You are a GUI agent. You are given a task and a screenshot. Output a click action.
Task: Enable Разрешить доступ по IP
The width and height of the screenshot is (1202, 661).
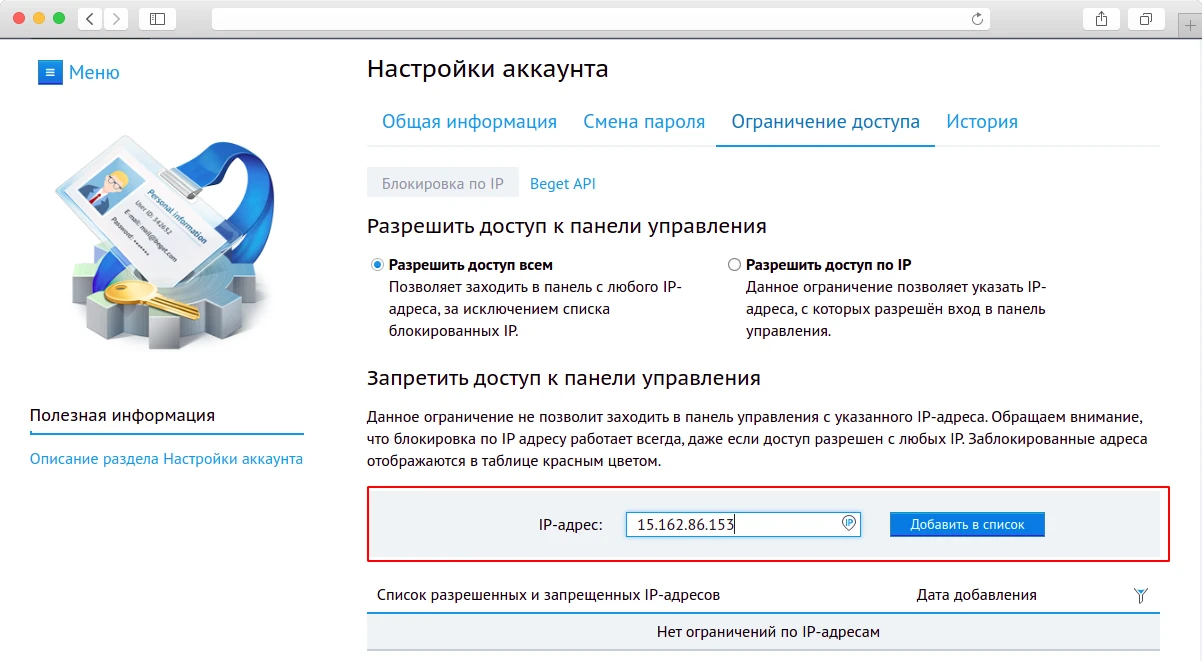click(x=734, y=264)
